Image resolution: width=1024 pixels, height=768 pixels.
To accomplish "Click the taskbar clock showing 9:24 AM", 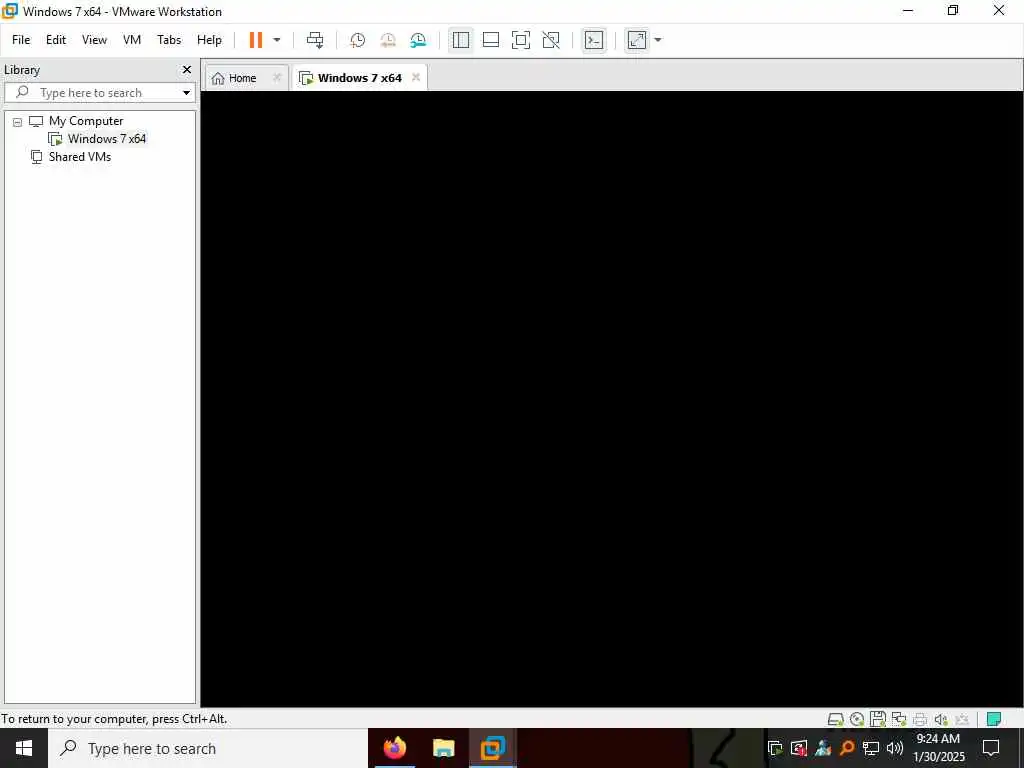I will [938, 748].
